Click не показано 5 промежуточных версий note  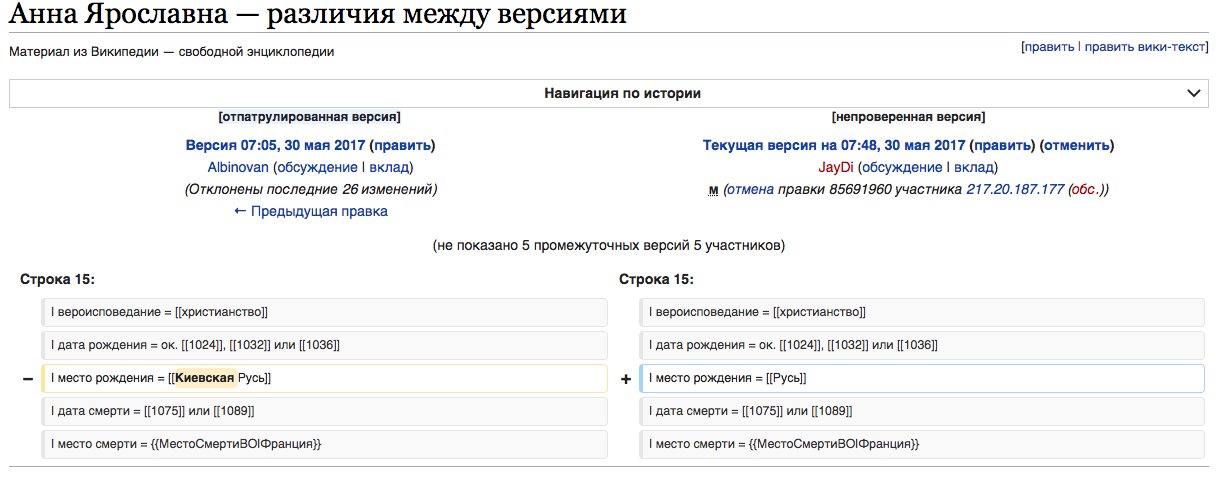[609, 245]
